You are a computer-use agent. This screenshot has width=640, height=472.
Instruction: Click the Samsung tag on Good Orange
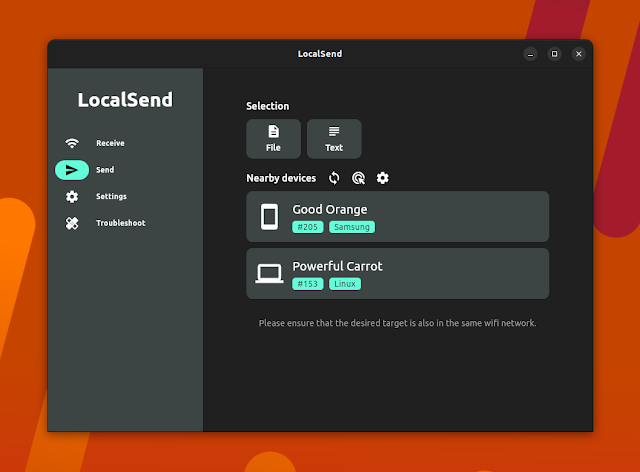[352, 228]
